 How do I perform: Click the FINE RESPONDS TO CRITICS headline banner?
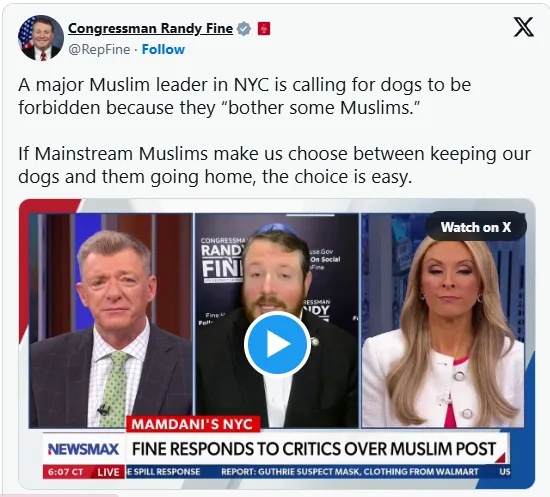314,449
